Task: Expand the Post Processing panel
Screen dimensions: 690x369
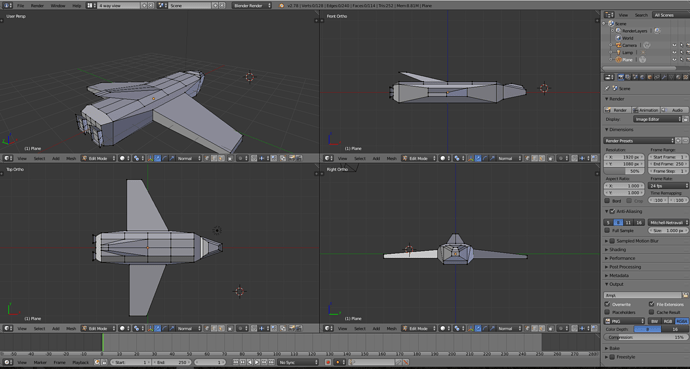Action: [625, 267]
